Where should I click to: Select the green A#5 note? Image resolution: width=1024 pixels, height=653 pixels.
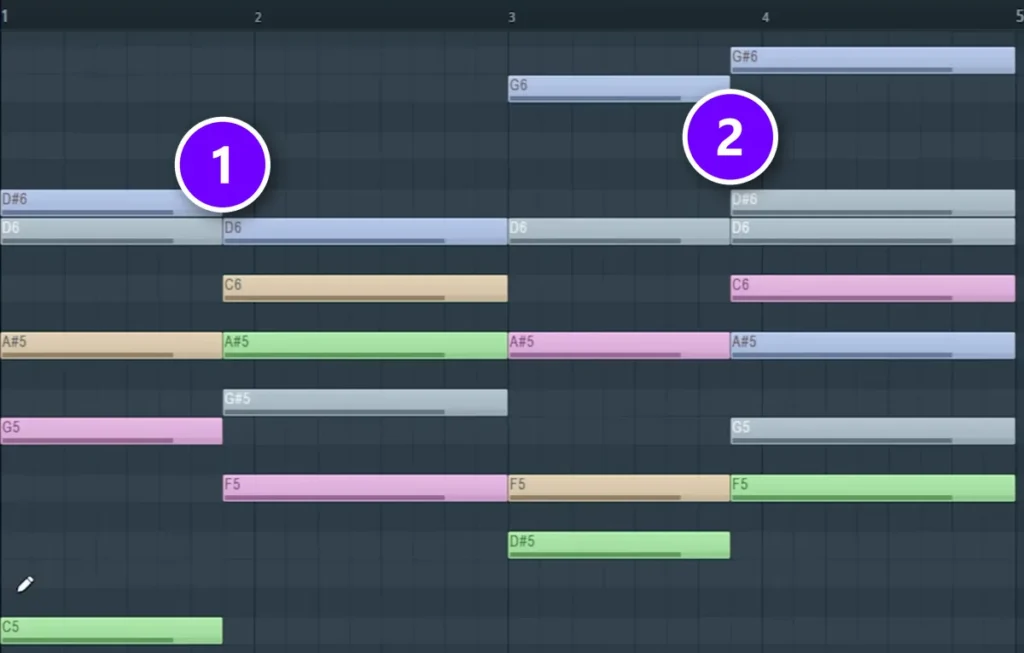coord(365,345)
